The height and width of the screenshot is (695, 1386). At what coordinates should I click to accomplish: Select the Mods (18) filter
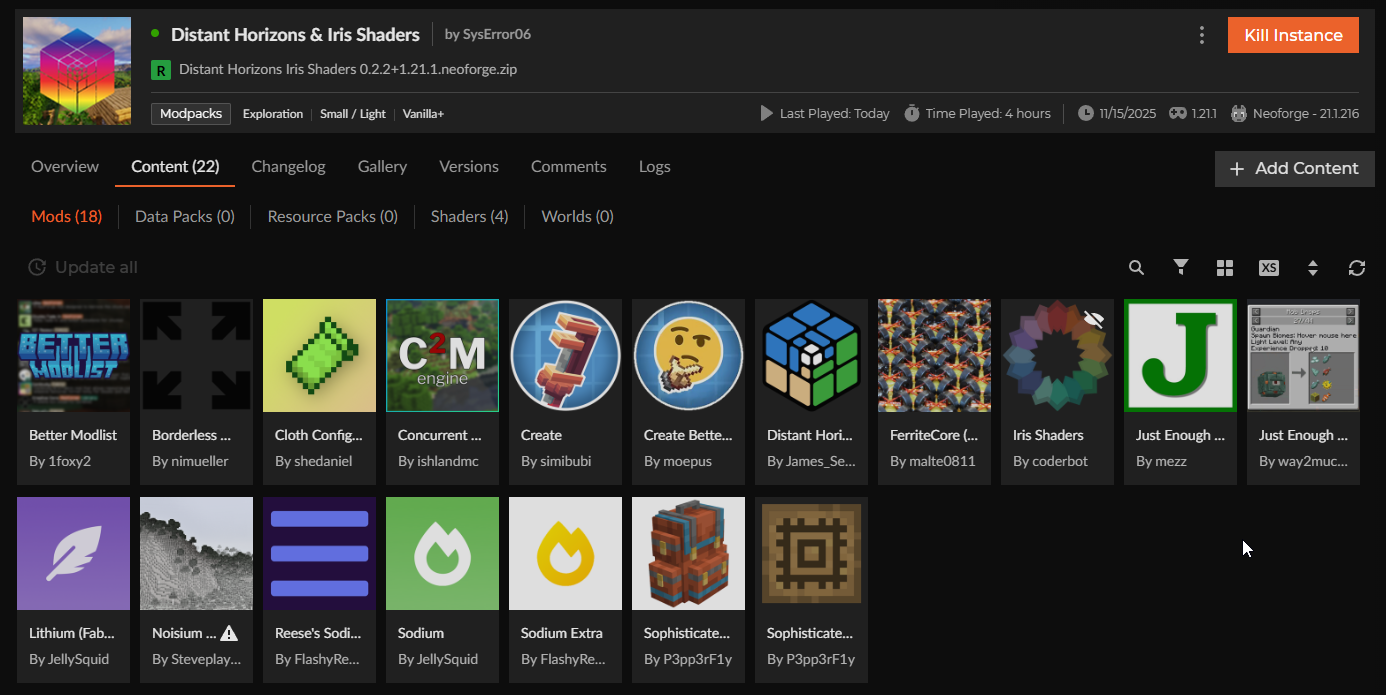pos(67,216)
